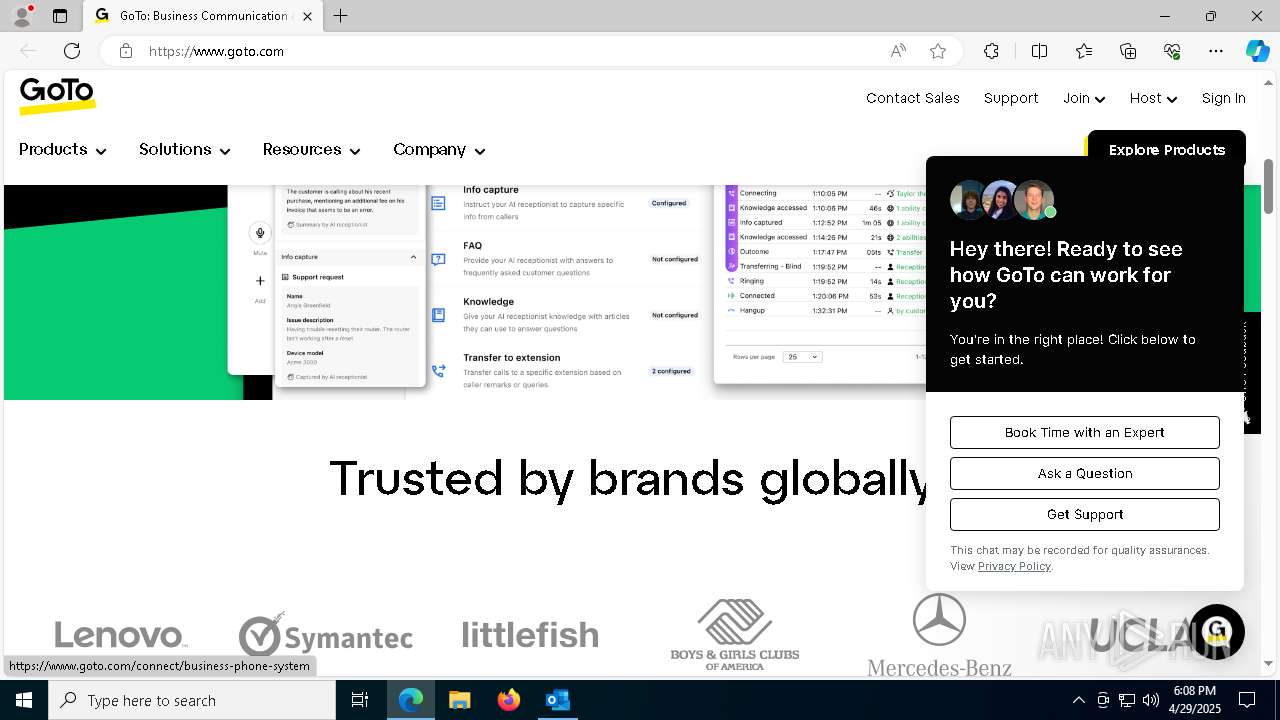
Task: Click the chat launcher bubble icon
Action: point(1216,632)
